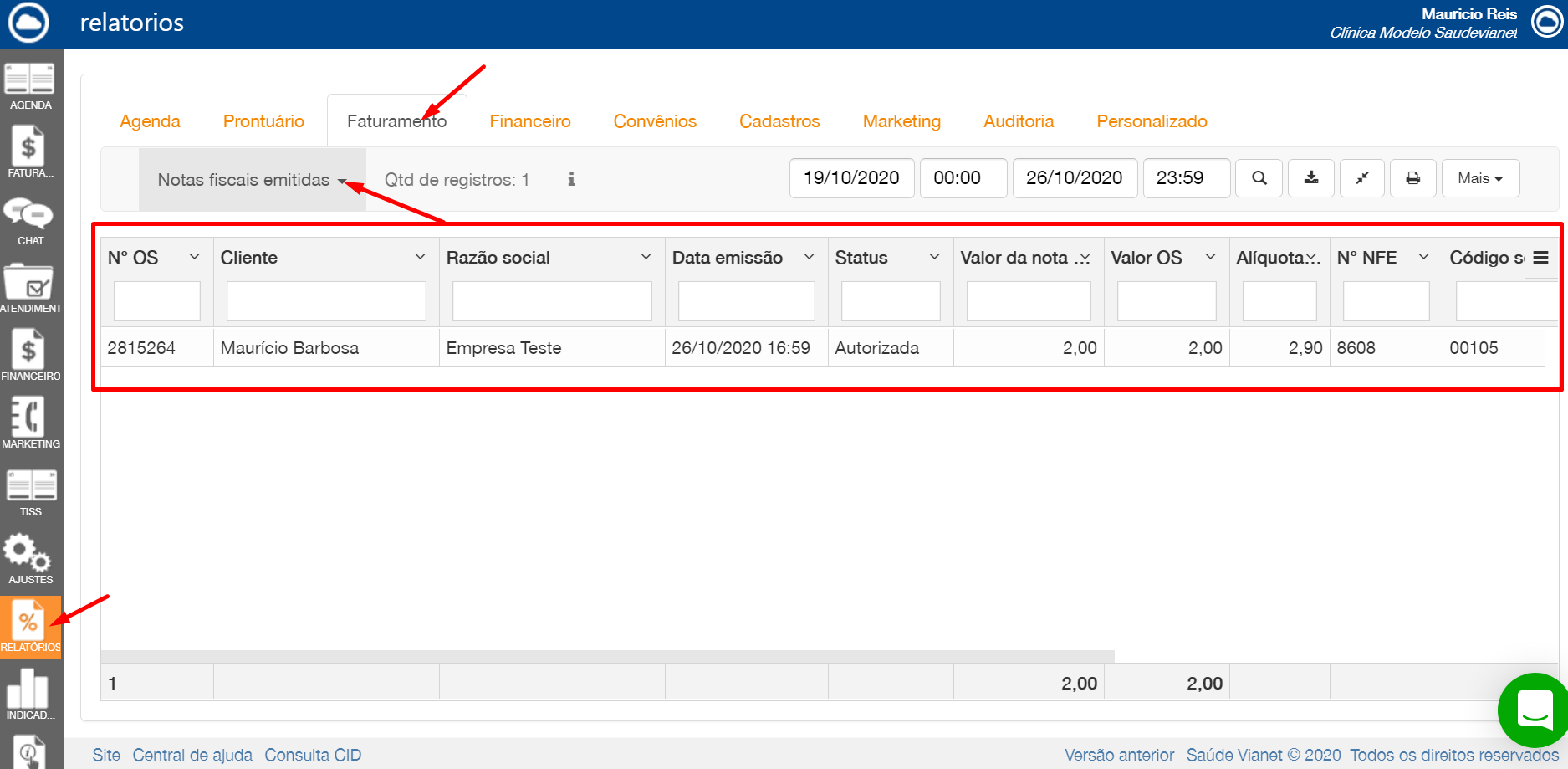Select the Autorizada status cell
Viewport: 1568px width, 769px height.
click(891, 348)
